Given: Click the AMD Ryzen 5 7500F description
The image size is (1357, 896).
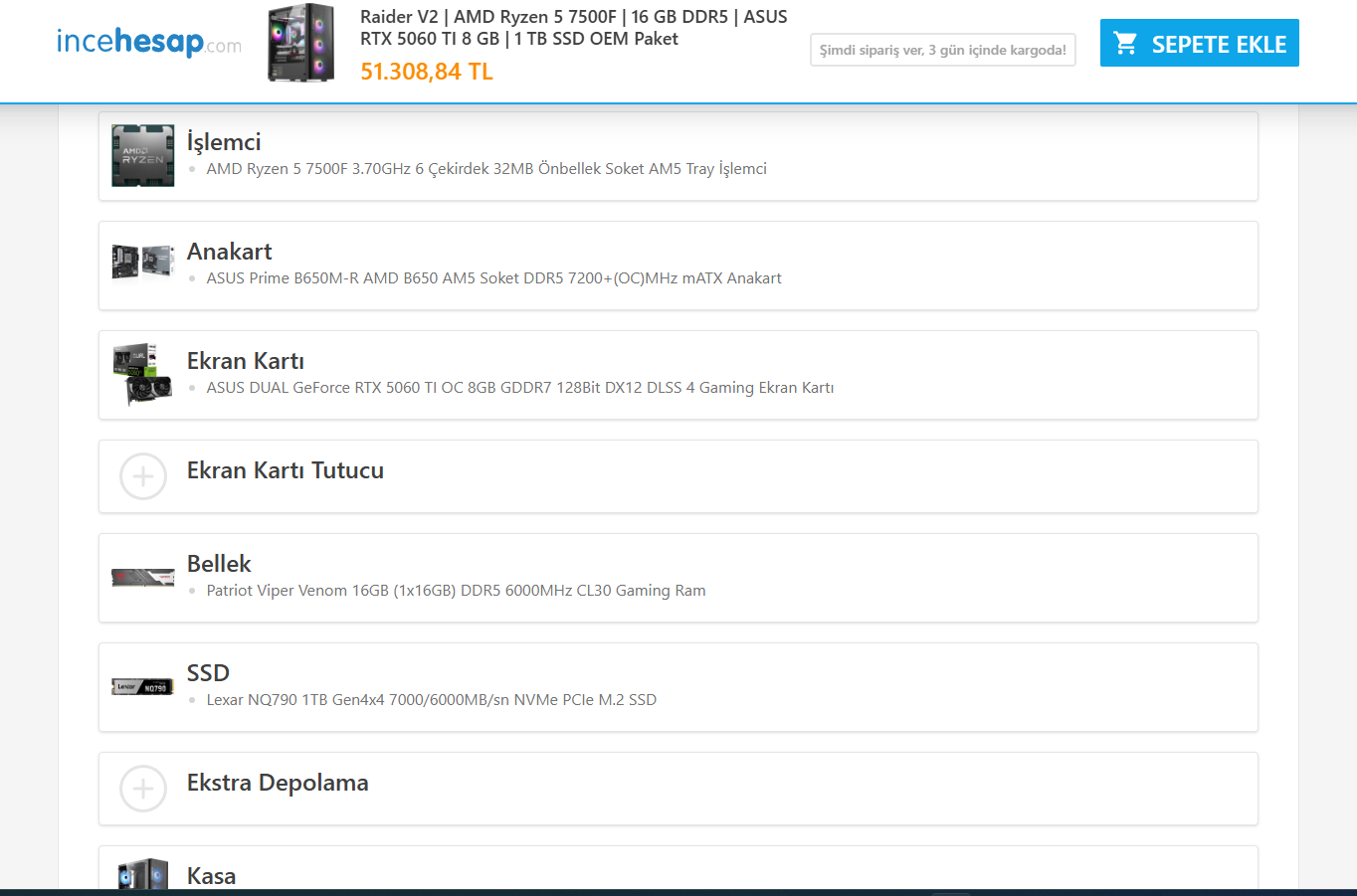Looking at the screenshot, I should tap(486, 169).
